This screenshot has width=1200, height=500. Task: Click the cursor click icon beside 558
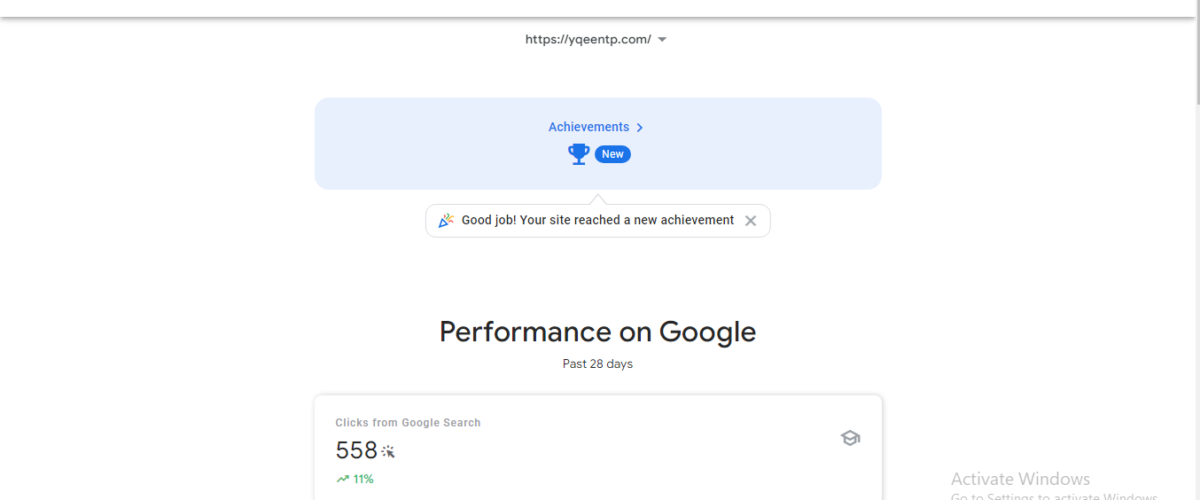(x=389, y=452)
